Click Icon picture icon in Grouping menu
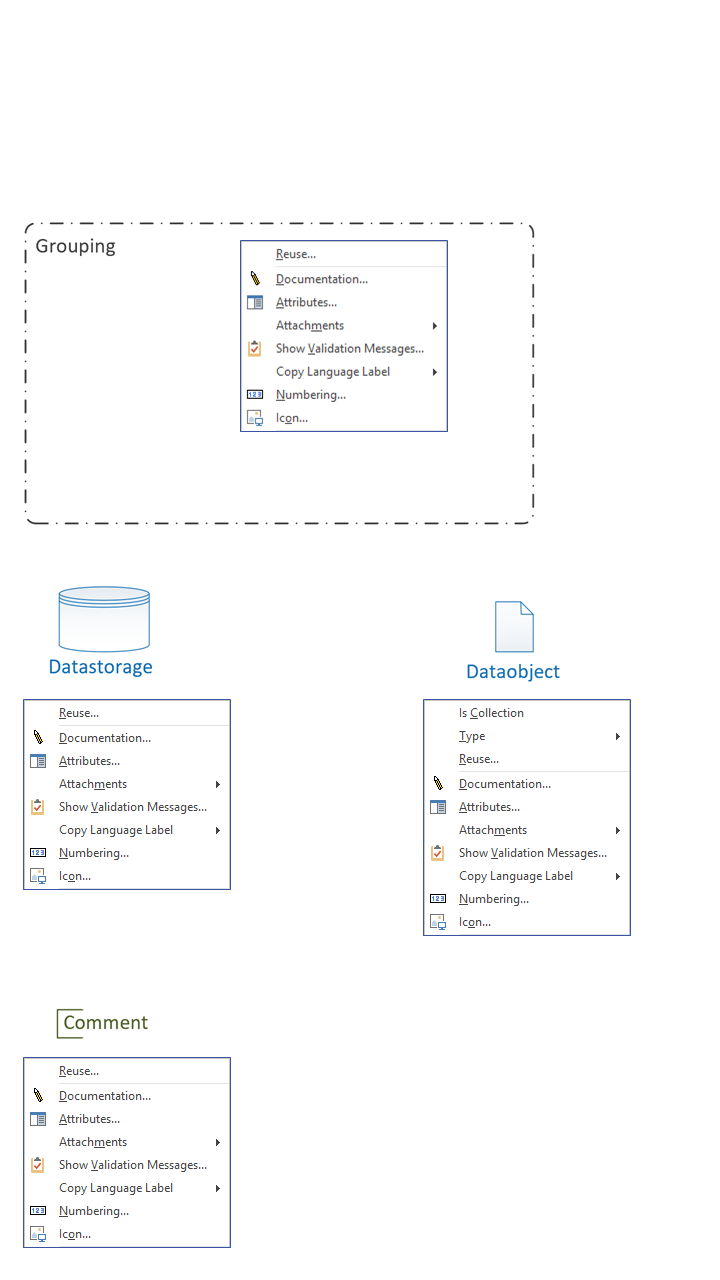This screenshot has width=720, height=1280. (255, 418)
